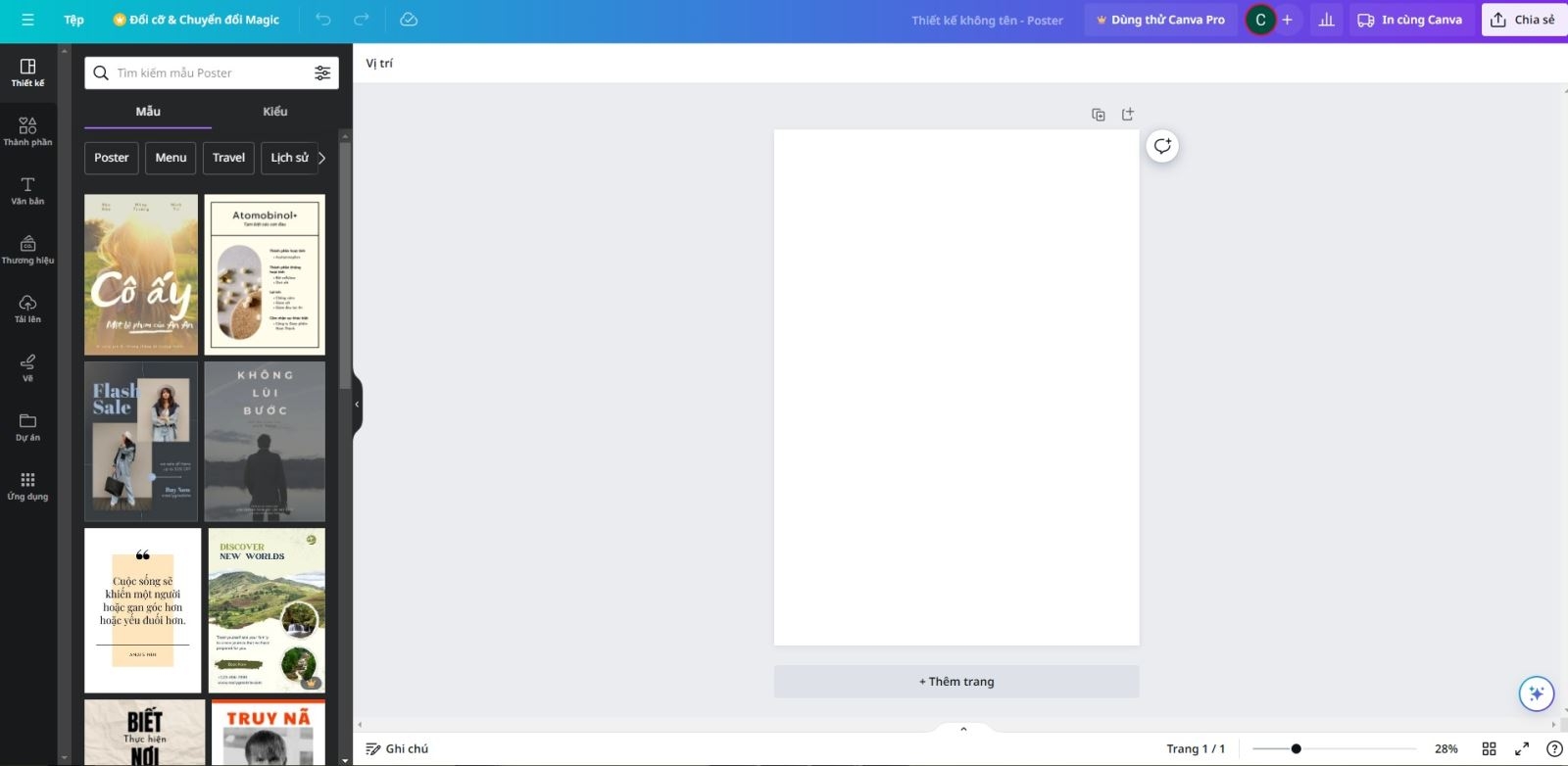Click the redo arrow
Image resolution: width=1568 pixels, height=766 pixels.
(x=362, y=20)
